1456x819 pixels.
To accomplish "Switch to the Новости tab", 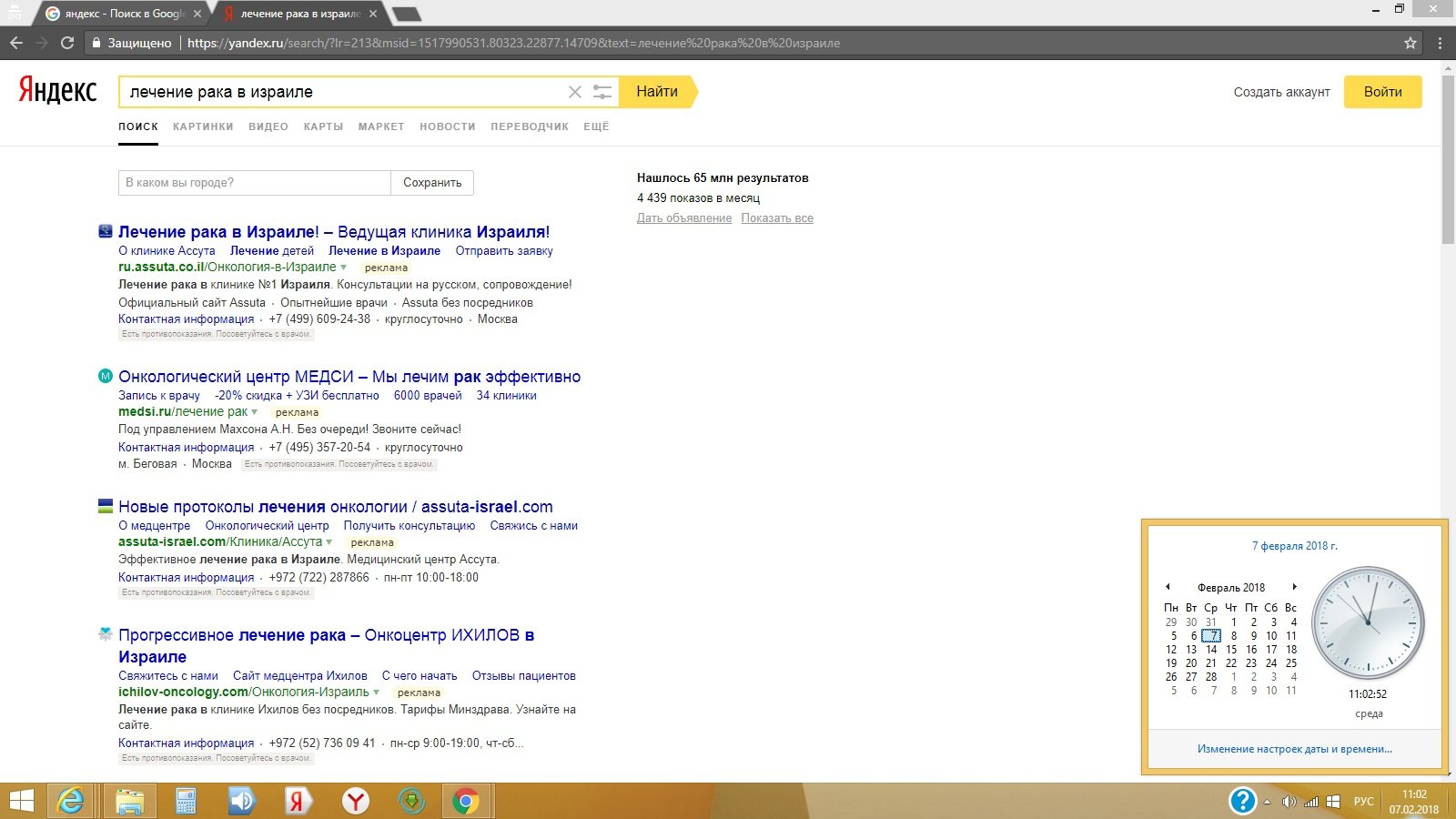I will click(448, 126).
